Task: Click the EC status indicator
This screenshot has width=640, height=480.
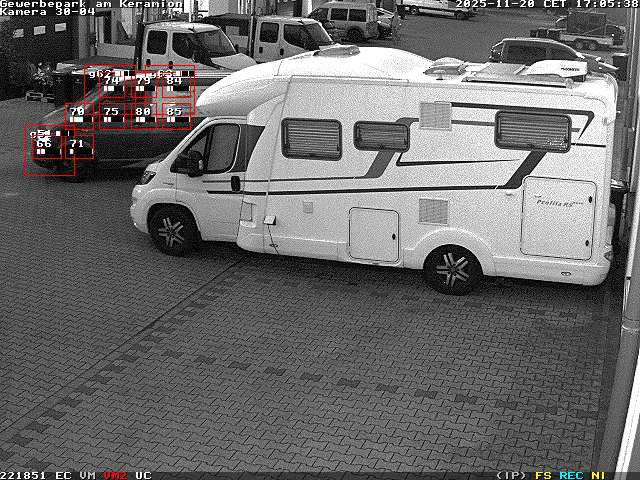Action: point(63,475)
